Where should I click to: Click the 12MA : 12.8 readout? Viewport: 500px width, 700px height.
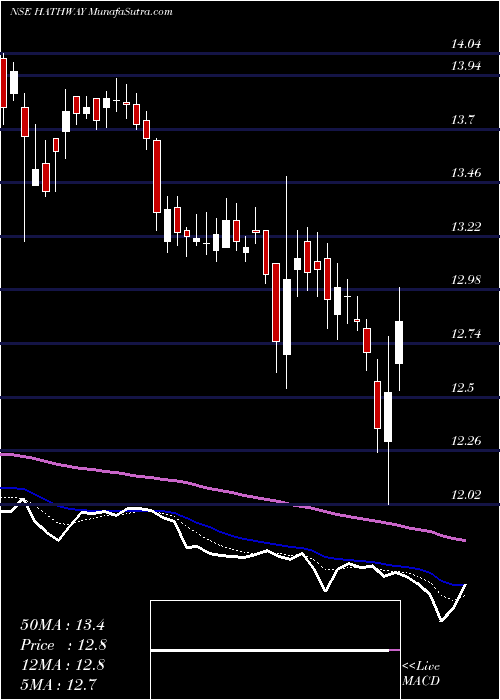pyautogui.click(x=62, y=664)
